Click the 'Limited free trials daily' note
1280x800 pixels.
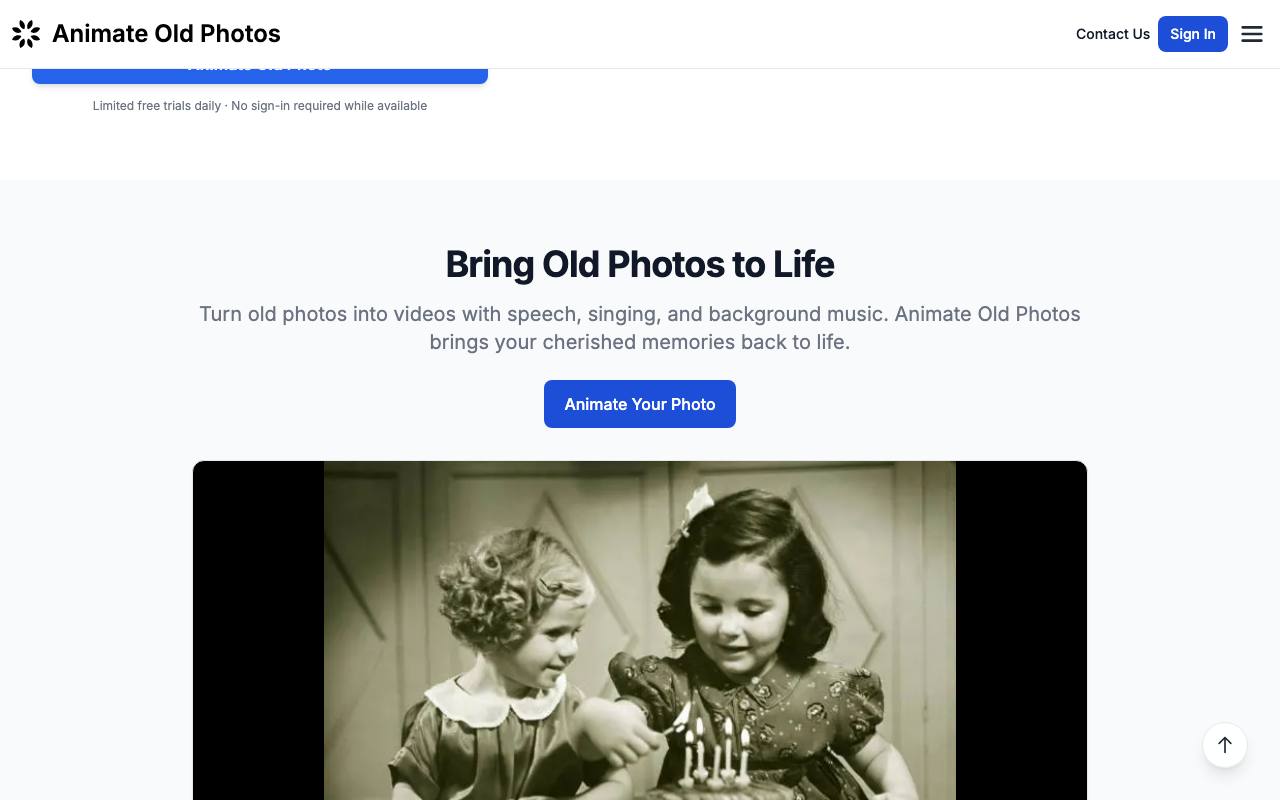(157, 106)
